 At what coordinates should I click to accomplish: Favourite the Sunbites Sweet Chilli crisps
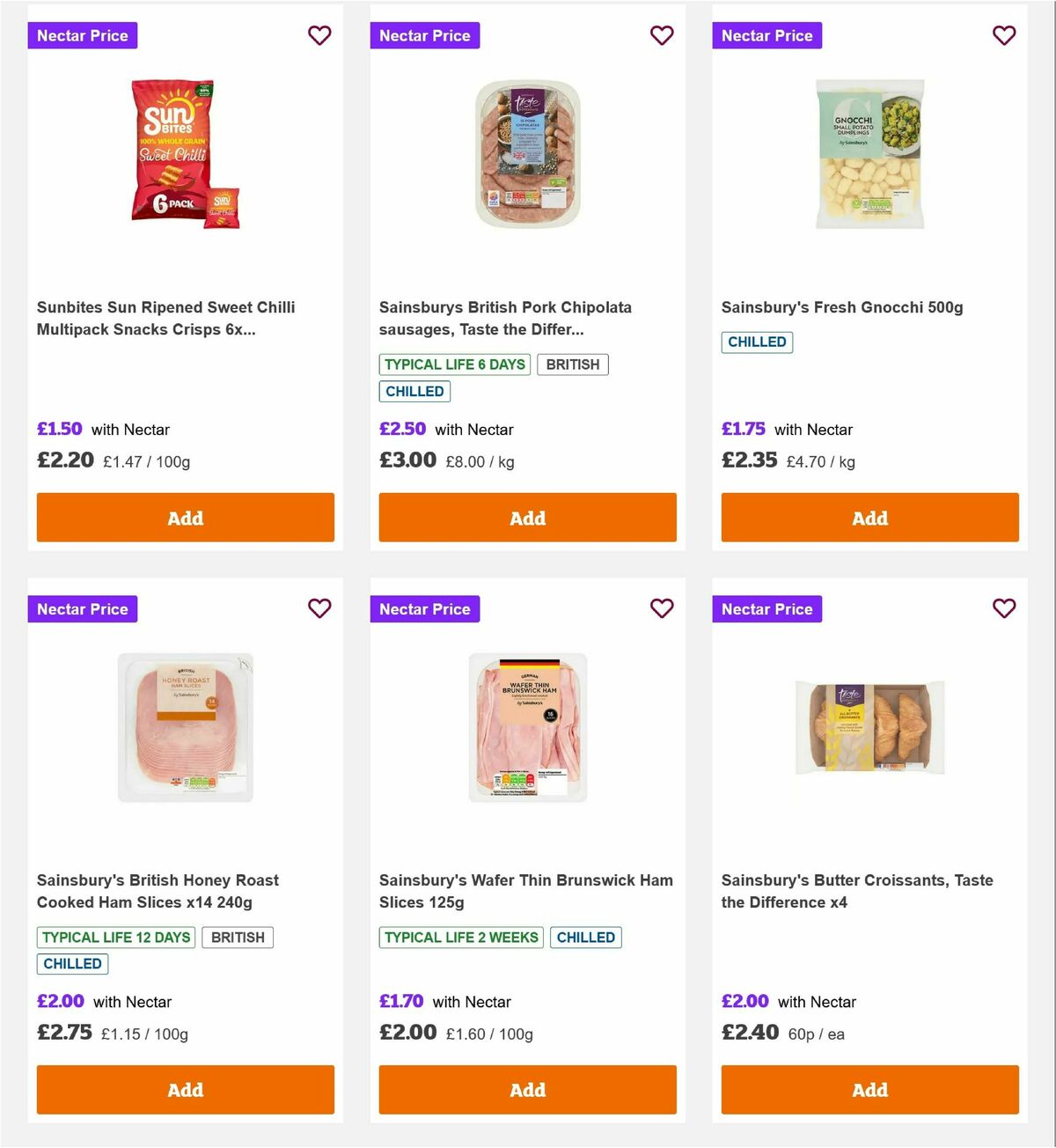(x=319, y=35)
